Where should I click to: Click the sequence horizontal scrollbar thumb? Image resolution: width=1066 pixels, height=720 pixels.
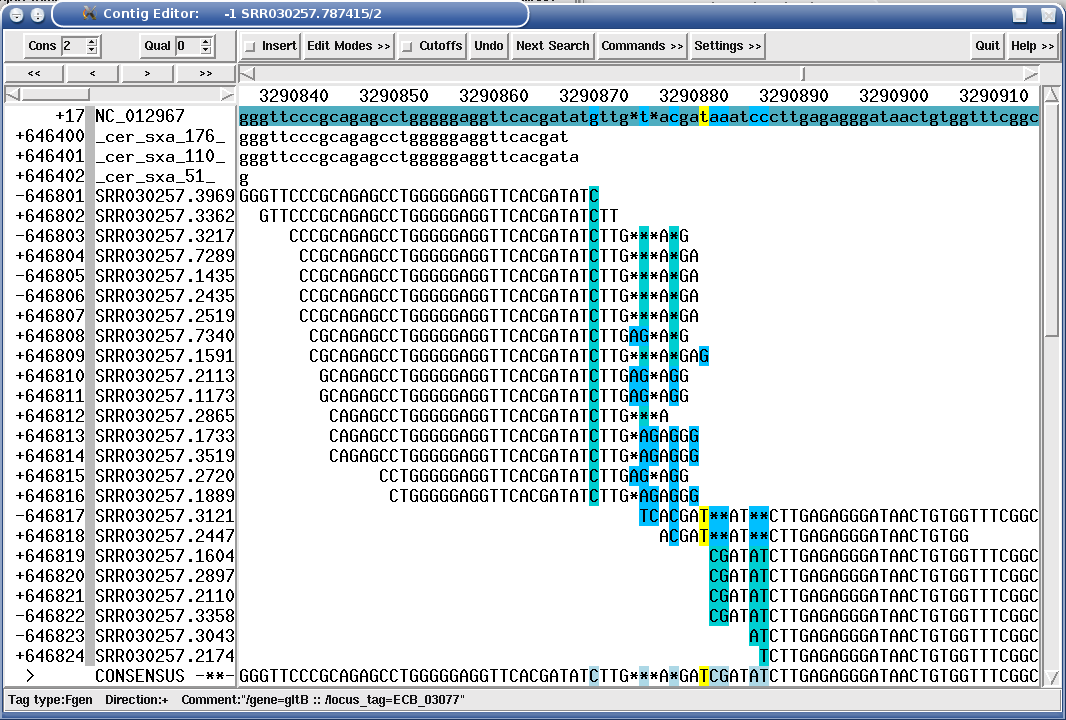[x=804, y=73]
